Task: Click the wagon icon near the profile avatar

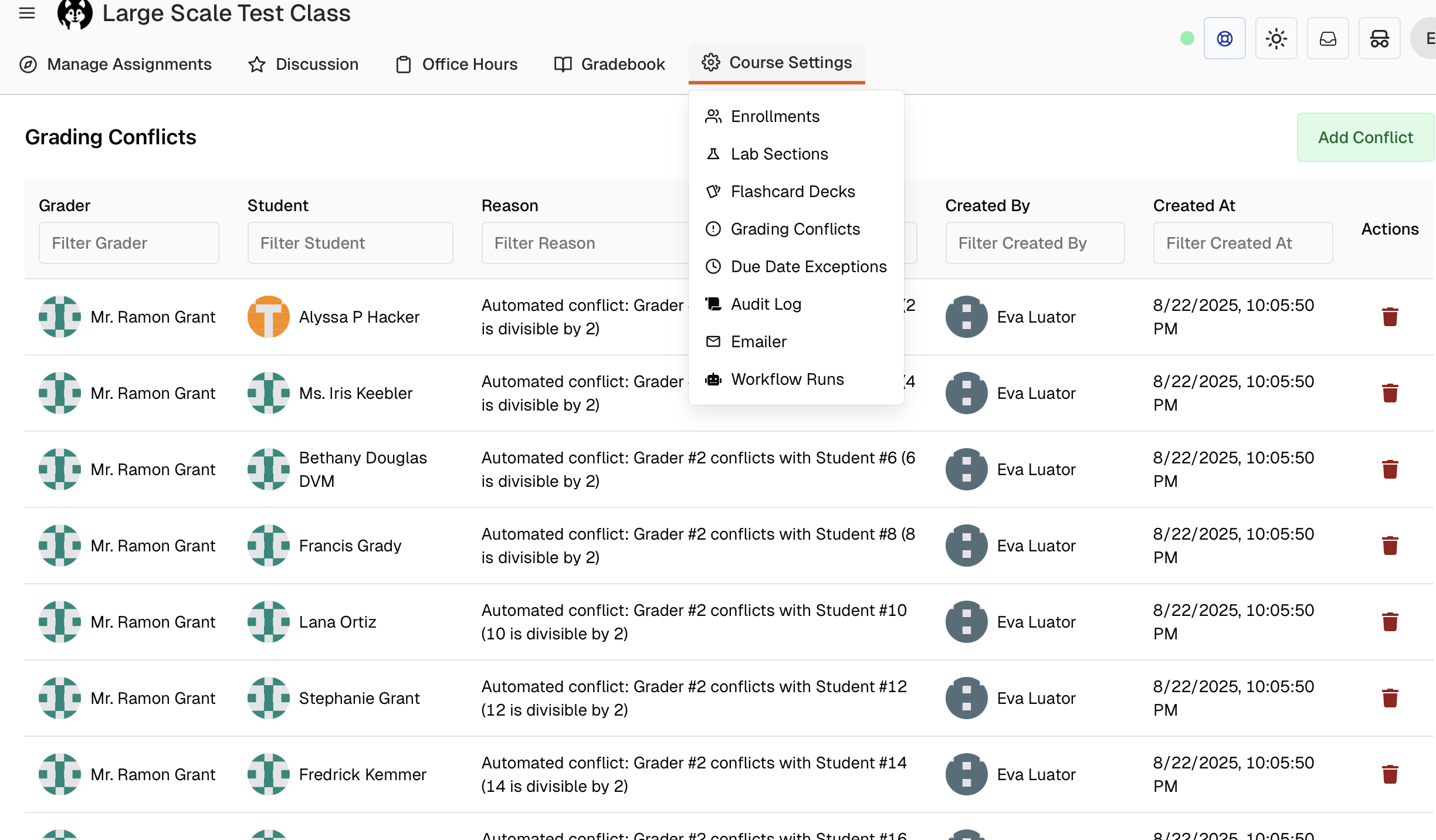Action: coord(1379,38)
